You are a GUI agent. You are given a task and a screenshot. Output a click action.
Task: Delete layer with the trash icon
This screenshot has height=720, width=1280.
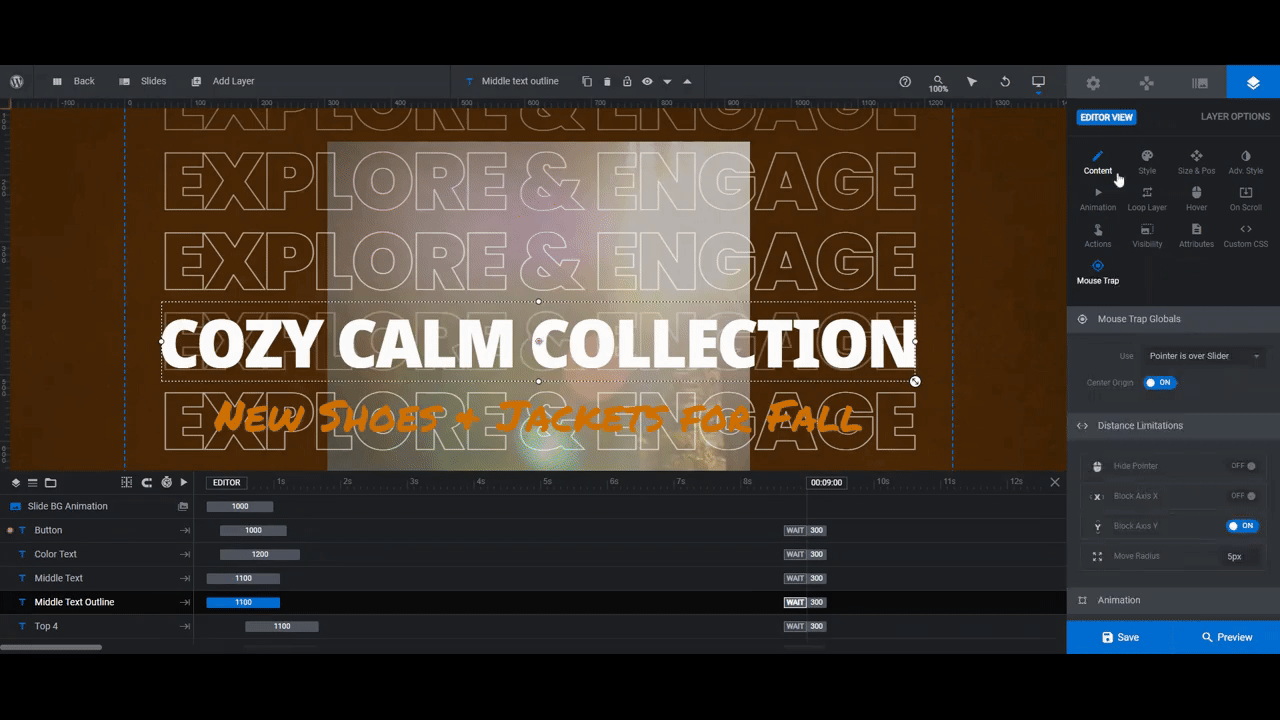[x=607, y=82]
